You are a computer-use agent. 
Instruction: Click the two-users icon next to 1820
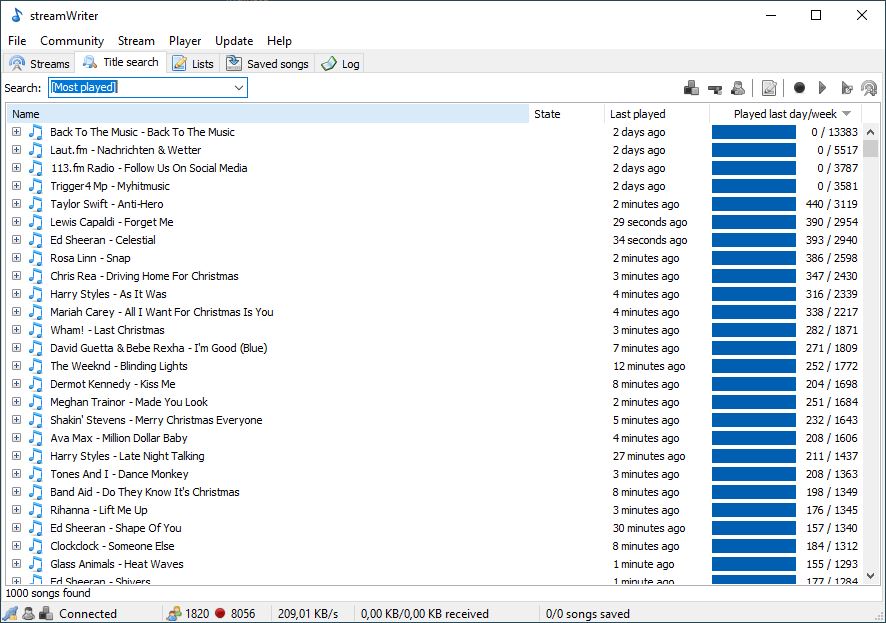pos(173,613)
